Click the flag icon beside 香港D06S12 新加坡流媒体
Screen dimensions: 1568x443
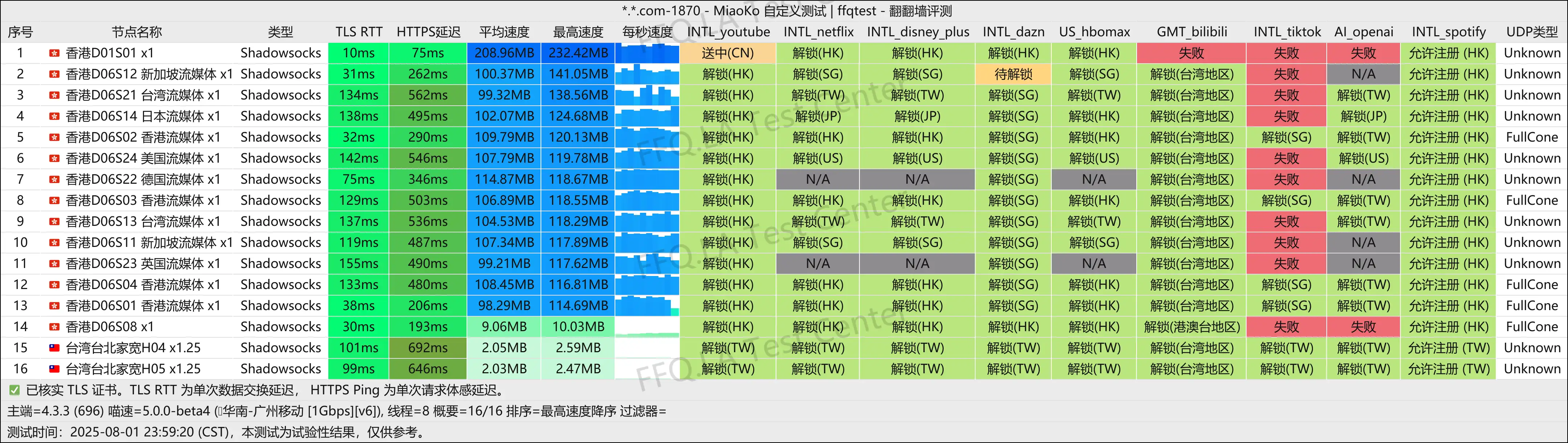(54, 74)
